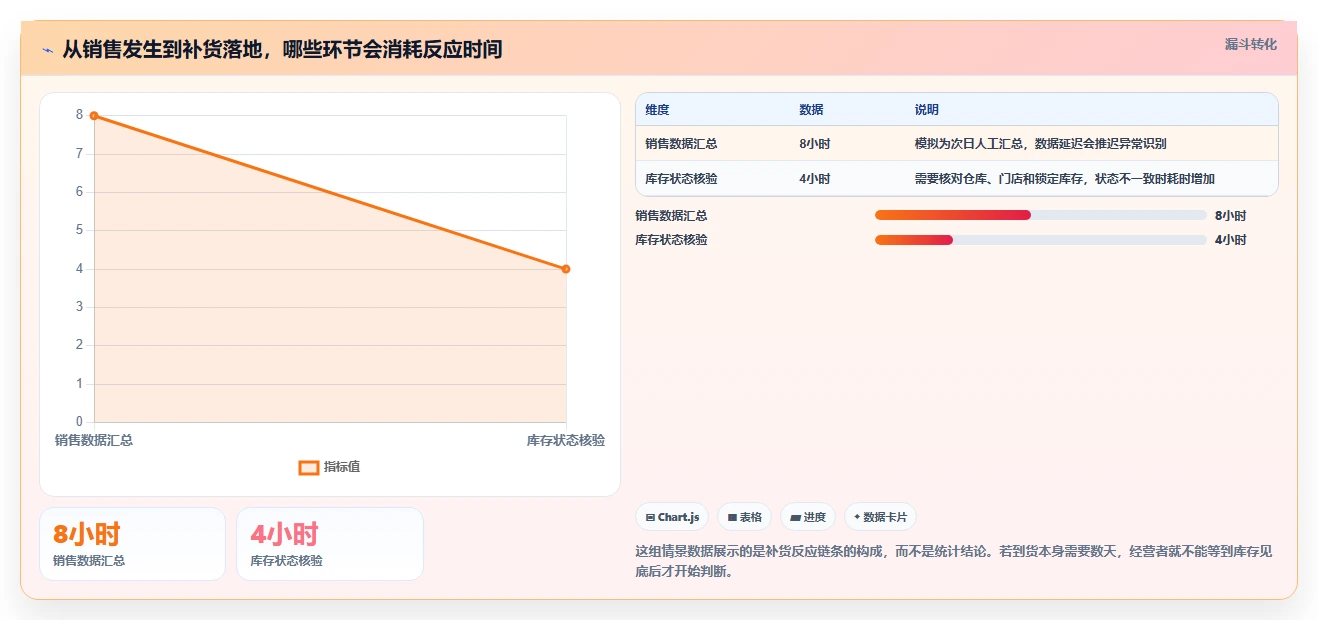Click the lightning icon beside the heading
Image resolution: width=1318 pixels, height=620 pixels.
click(47, 50)
